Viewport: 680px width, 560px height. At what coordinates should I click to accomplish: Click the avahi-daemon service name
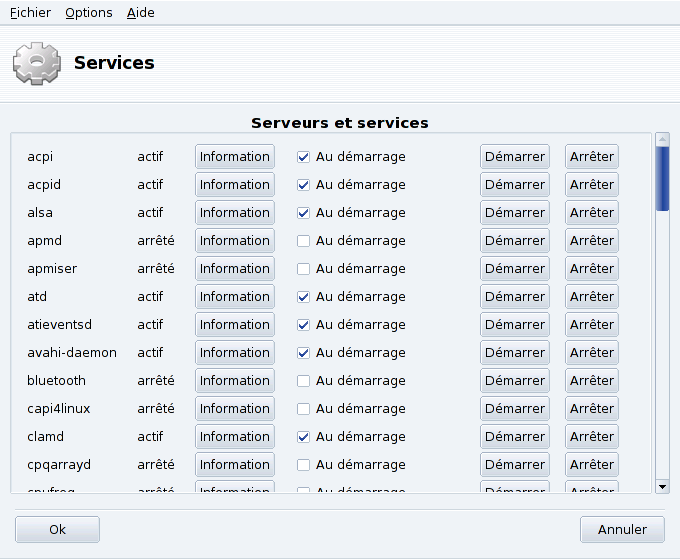click(72, 353)
